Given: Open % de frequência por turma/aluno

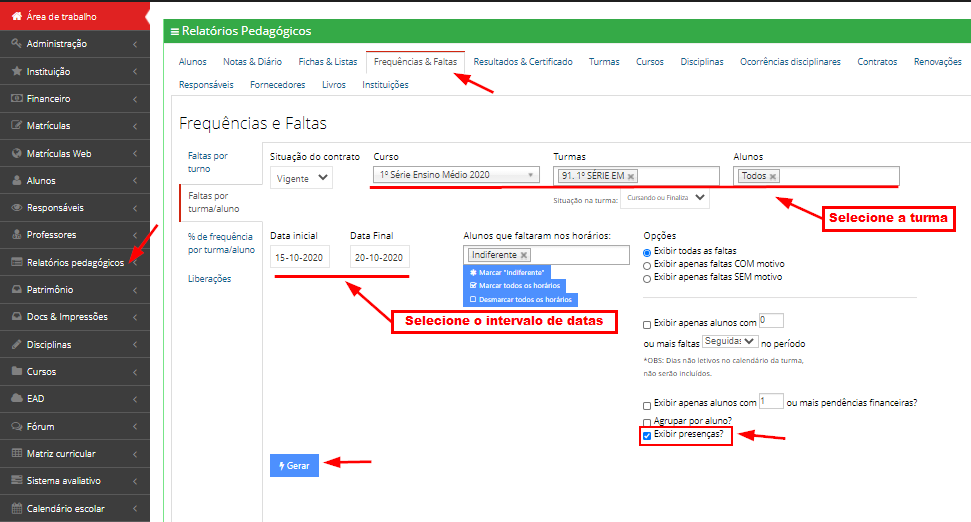Looking at the screenshot, I should coord(221,243).
